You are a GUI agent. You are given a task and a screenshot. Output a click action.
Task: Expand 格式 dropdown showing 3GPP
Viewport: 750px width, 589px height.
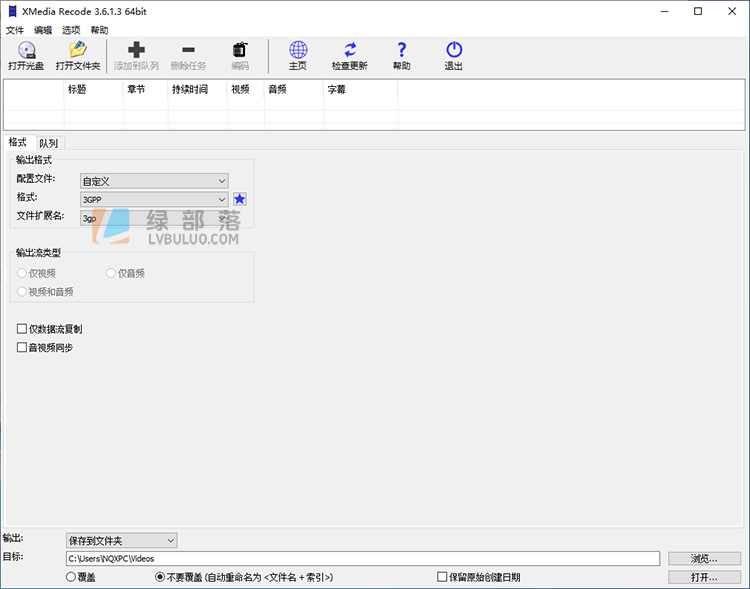point(154,199)
